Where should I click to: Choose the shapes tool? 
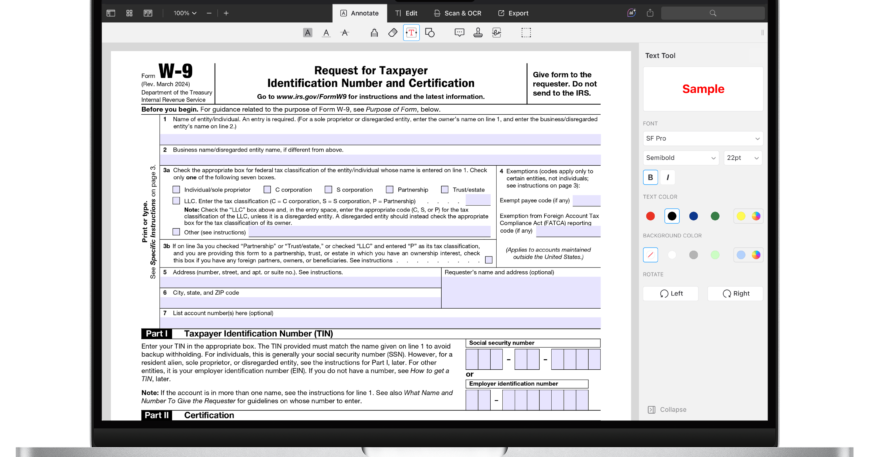click(430, 33)
